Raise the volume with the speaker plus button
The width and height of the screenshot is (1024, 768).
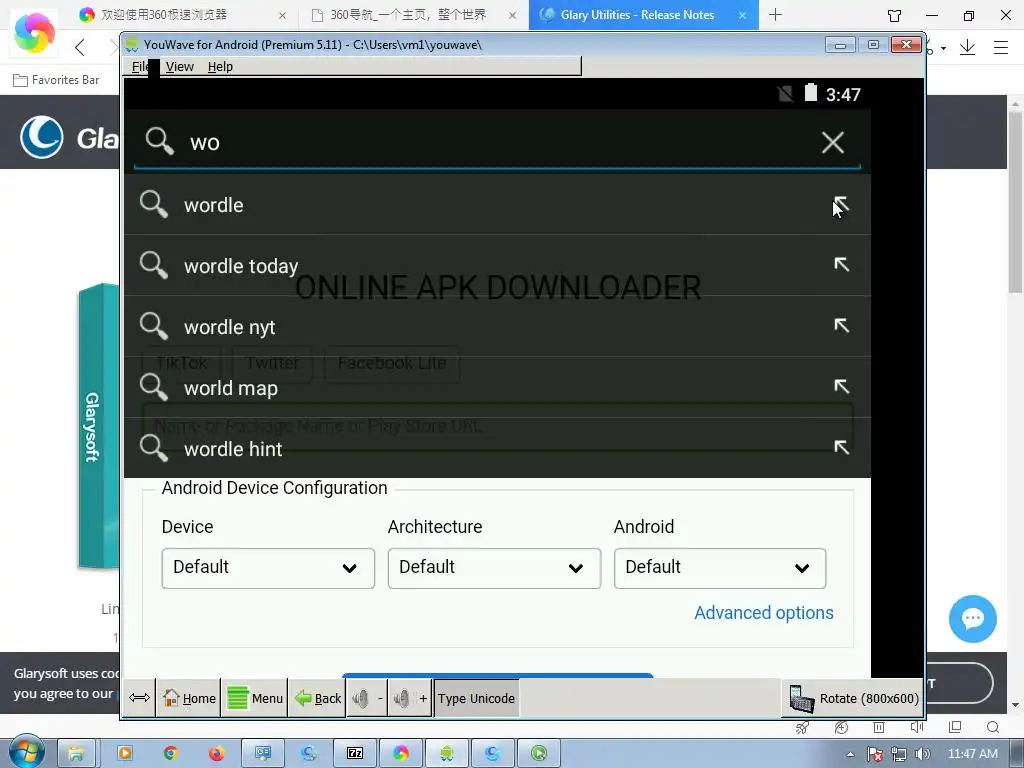410,698
